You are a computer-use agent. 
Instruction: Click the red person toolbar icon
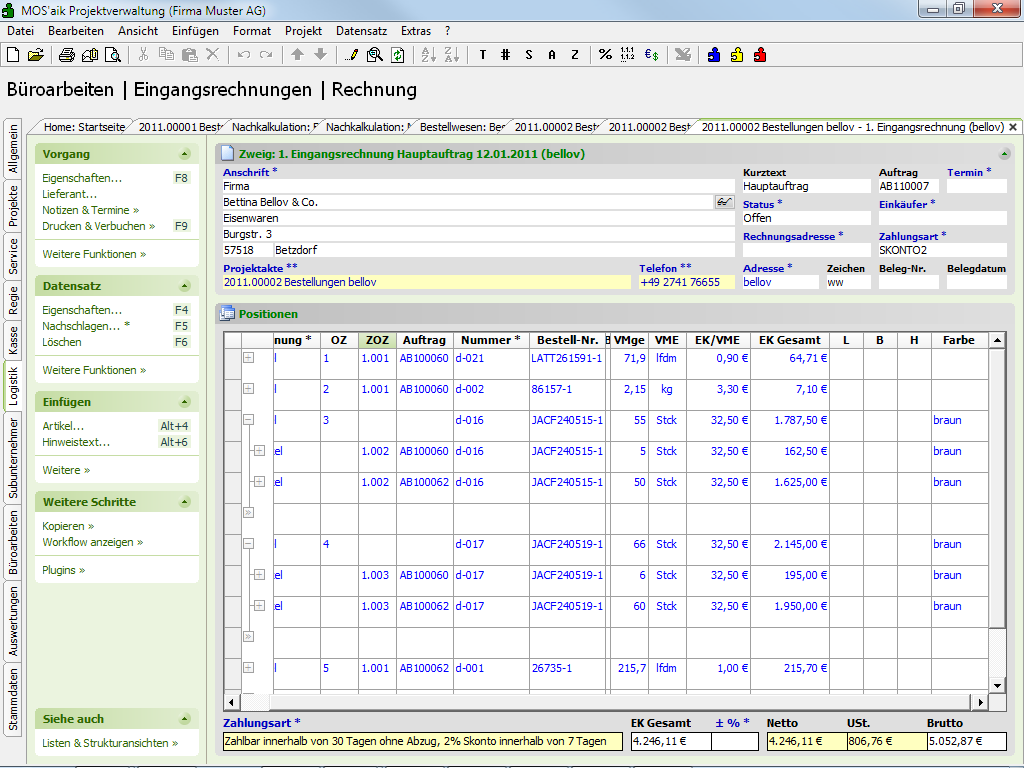click(x=760, y=55)
